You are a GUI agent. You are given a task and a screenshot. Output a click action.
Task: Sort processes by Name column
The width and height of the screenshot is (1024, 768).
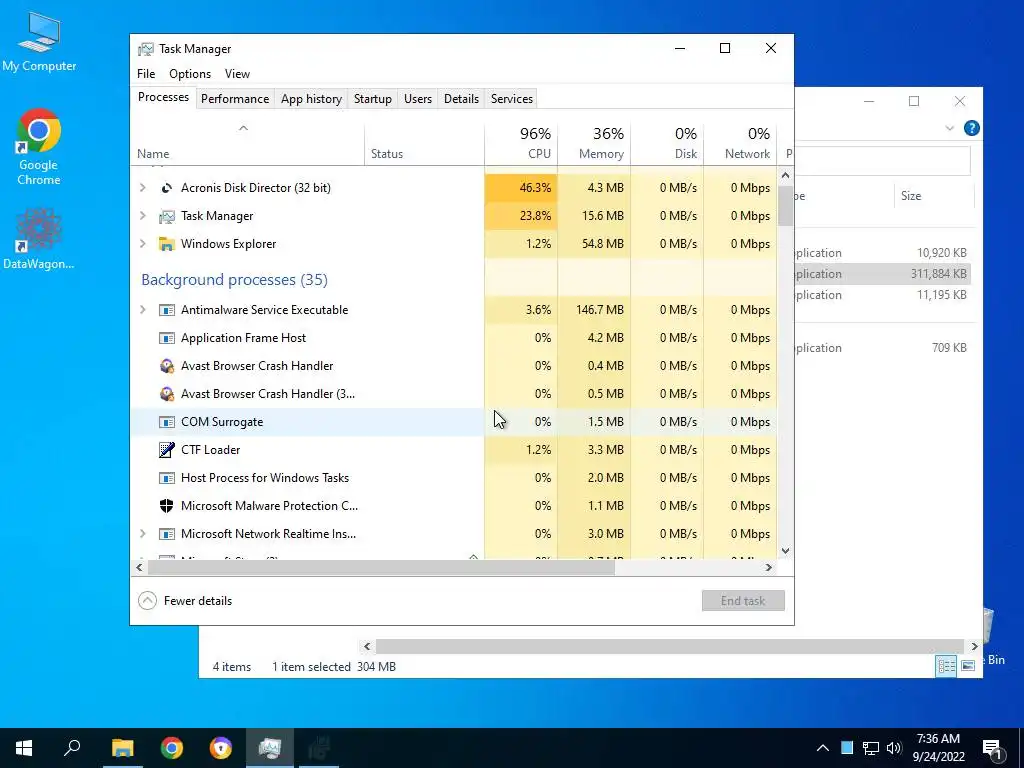[247, 144]
